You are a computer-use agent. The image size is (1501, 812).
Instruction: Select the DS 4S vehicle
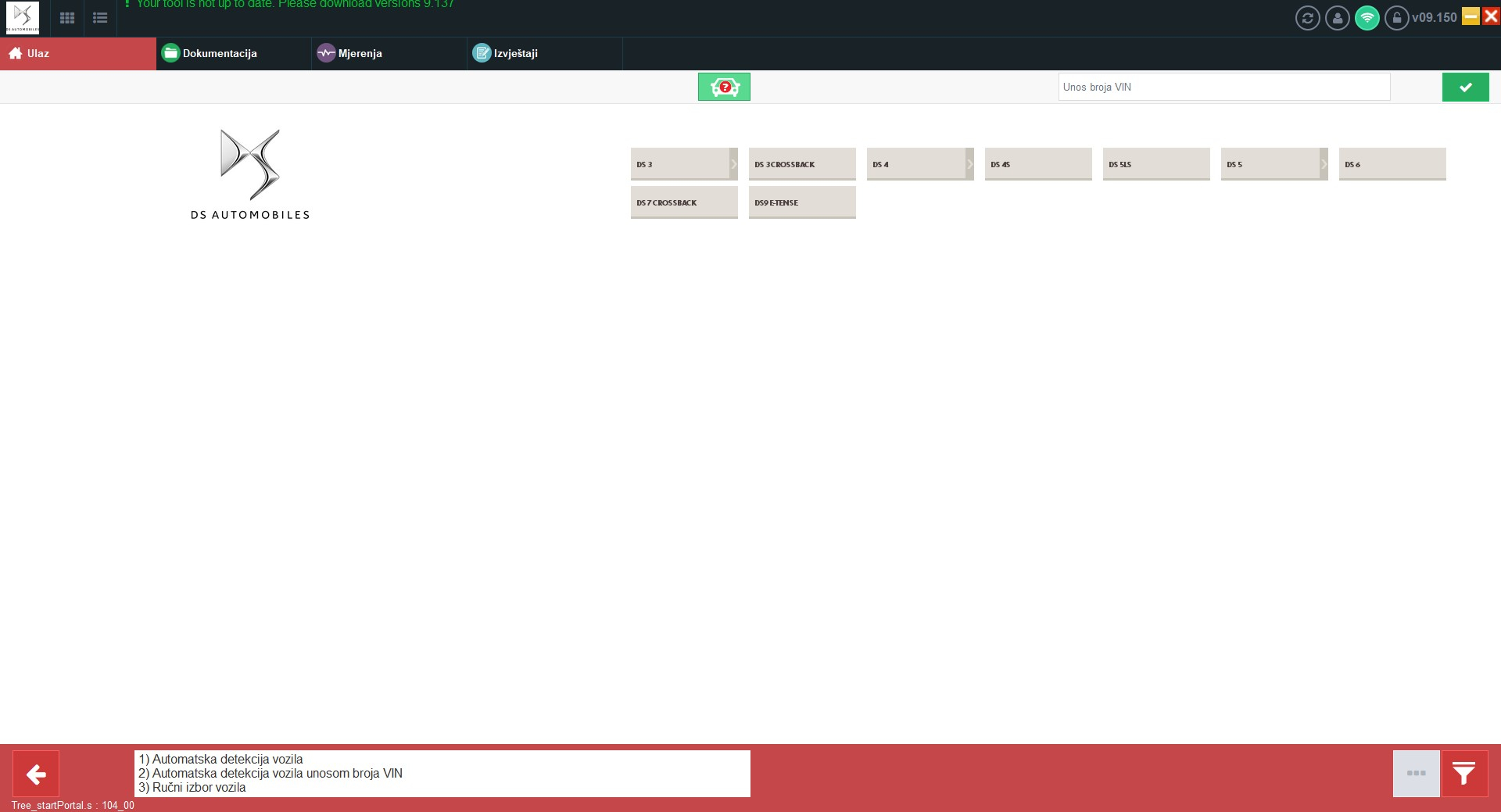[x=1038, y=164]
